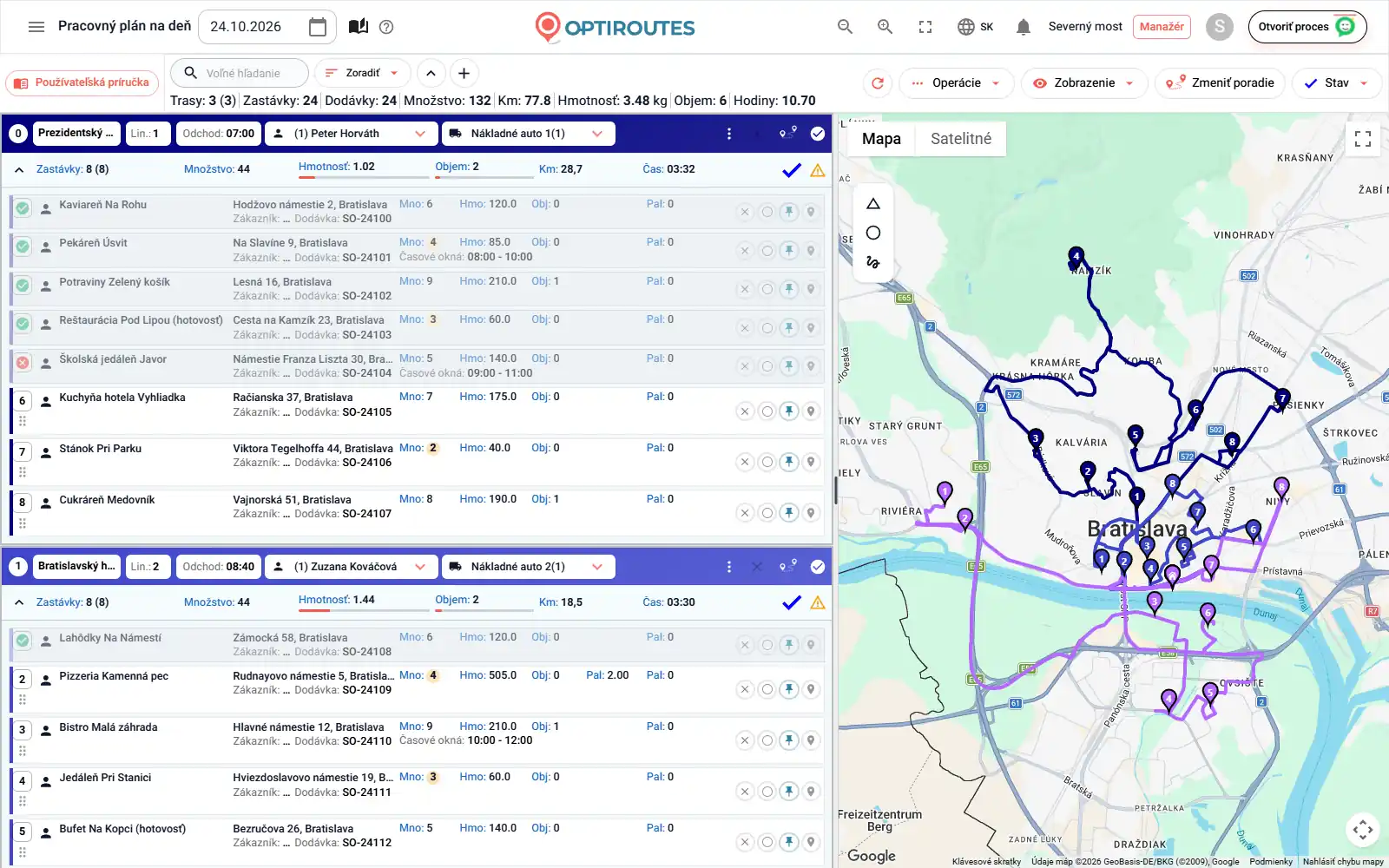Select the circle map drawing tool

tap(873, 233)
